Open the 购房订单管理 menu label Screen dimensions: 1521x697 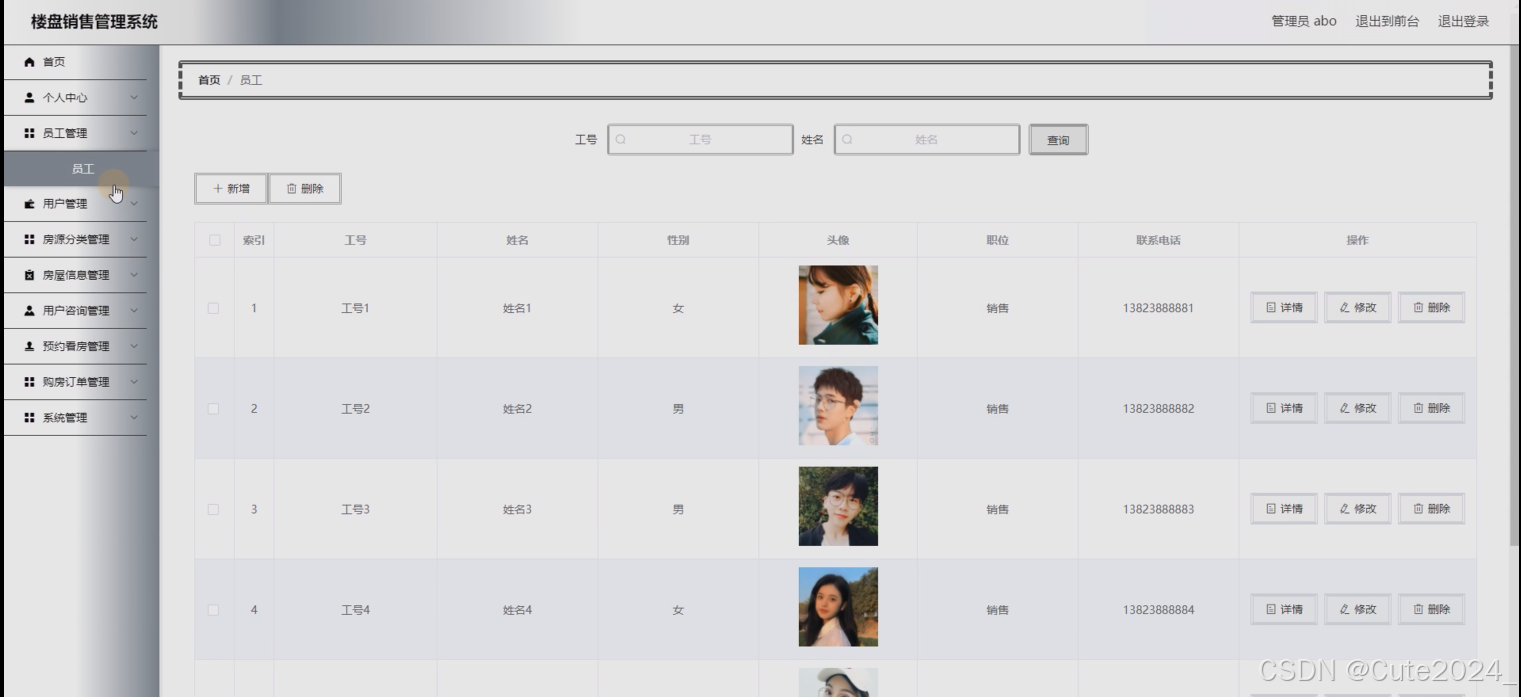76,382
